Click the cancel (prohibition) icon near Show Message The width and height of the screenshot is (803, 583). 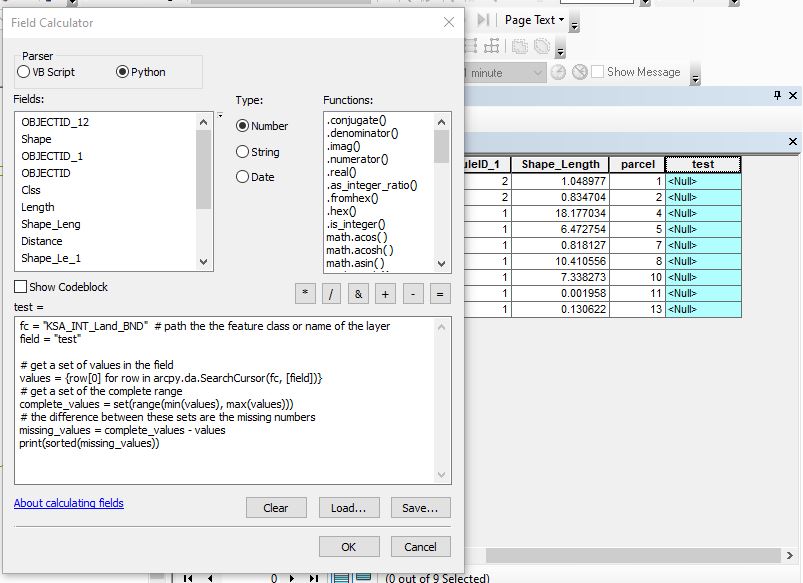579,72
